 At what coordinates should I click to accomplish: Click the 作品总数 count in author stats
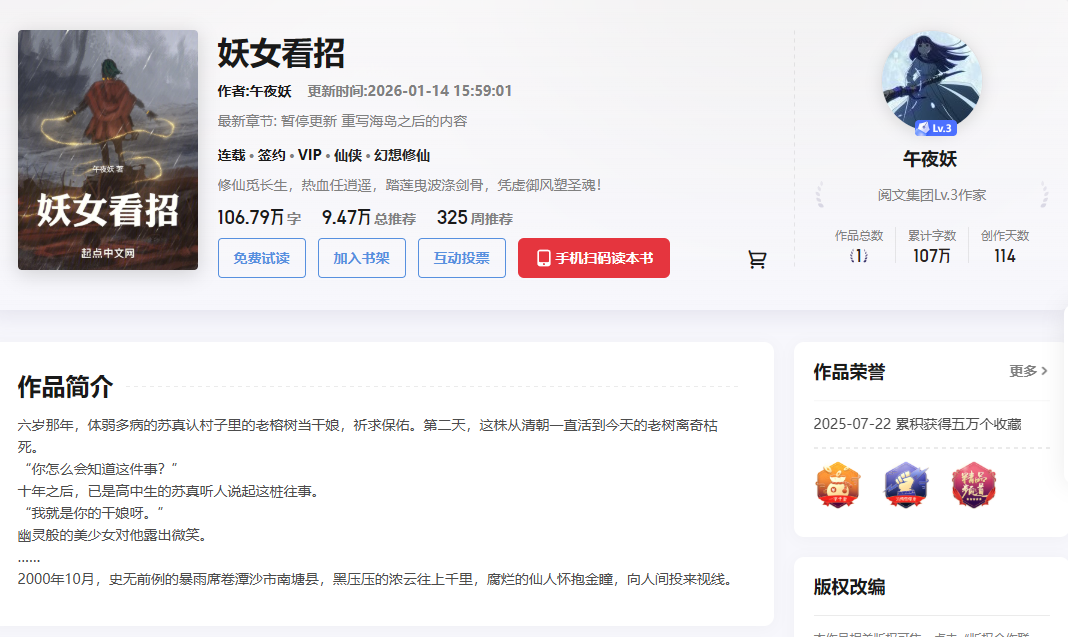click(x=858, y=256)
